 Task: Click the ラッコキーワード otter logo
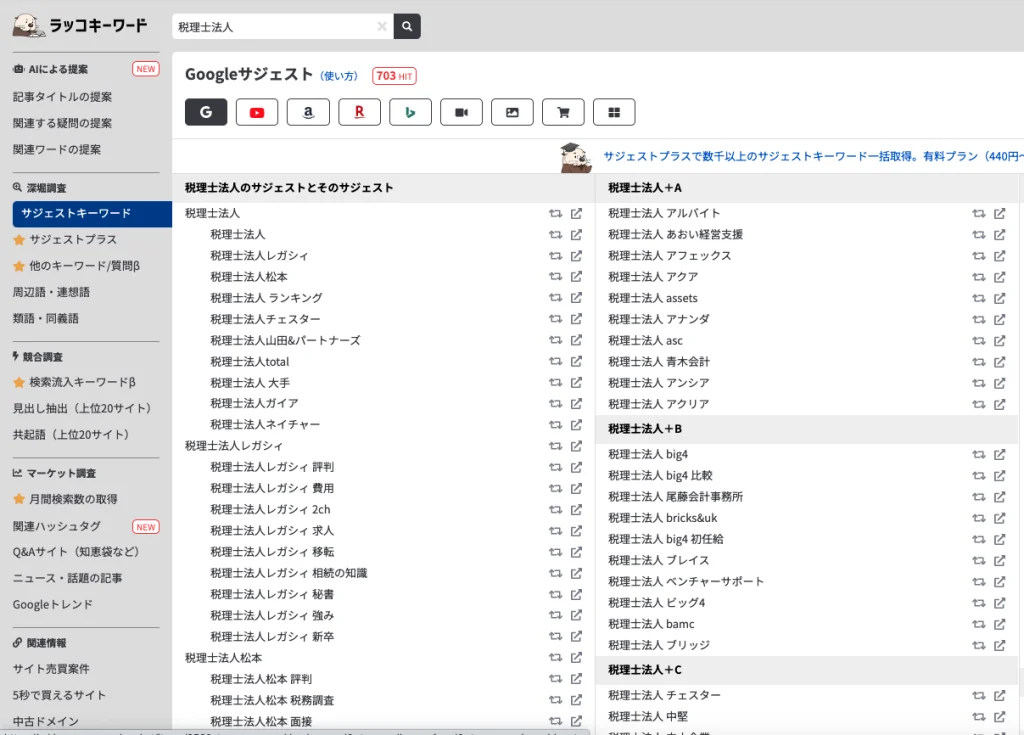click(28, 24)
